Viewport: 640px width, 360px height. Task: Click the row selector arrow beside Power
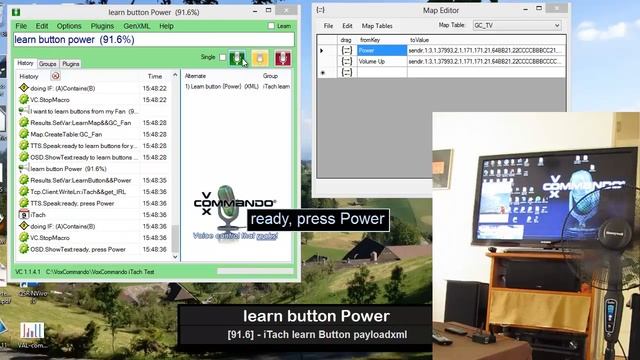tap(322, 51)
